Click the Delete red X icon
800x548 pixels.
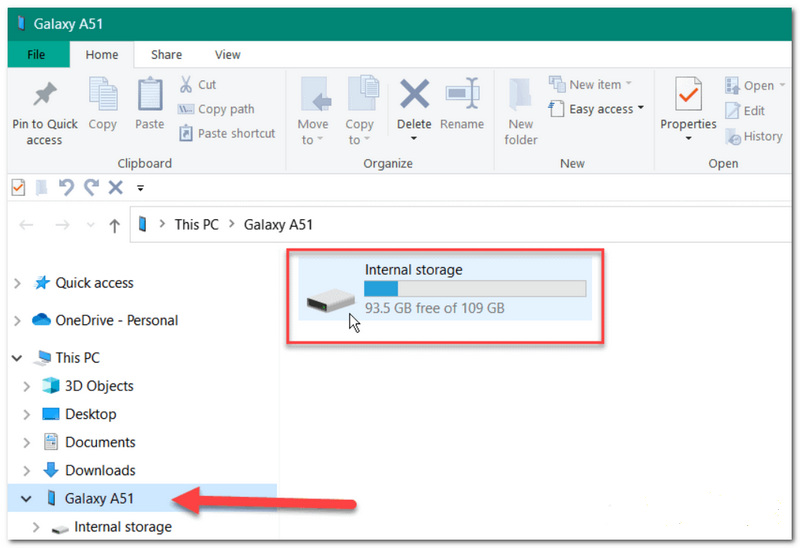414,94
